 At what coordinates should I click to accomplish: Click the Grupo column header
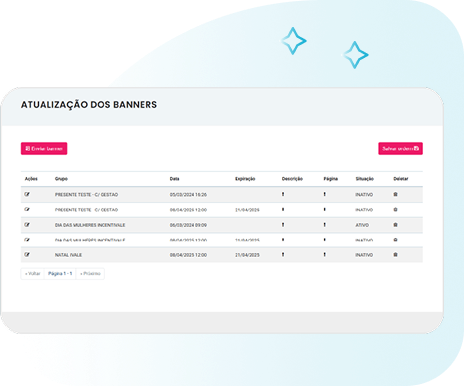coord(61,179)
